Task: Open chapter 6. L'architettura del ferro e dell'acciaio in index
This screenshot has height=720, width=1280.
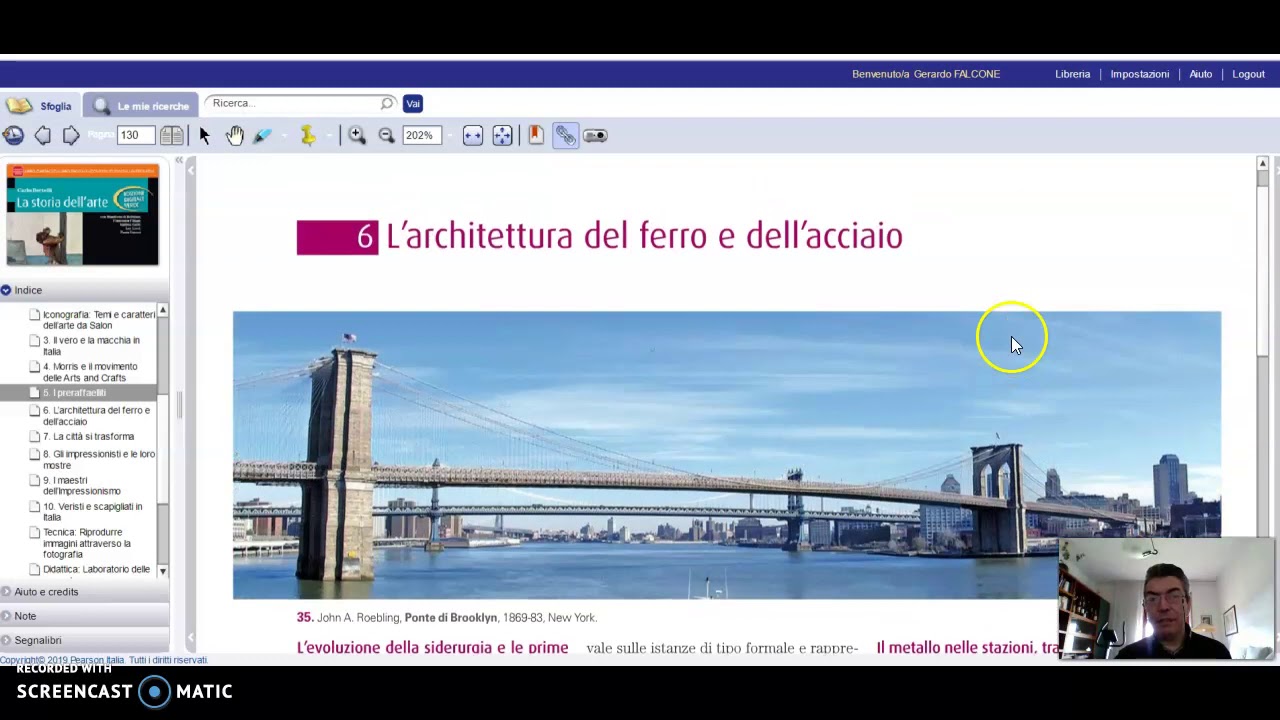Action: click(x=92, y=416)
